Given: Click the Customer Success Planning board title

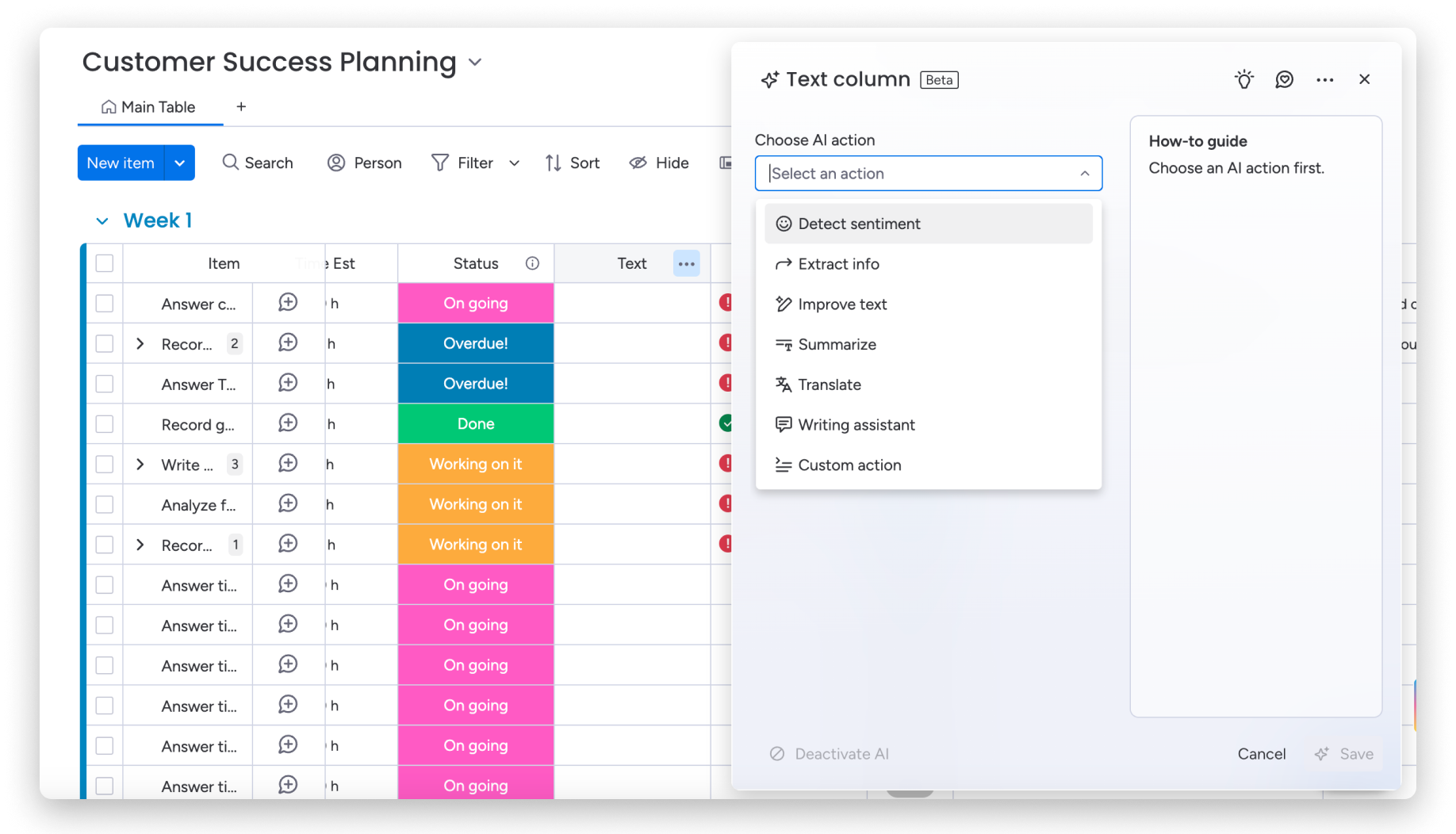Looking at the screenshot, I should pos(270,62).
